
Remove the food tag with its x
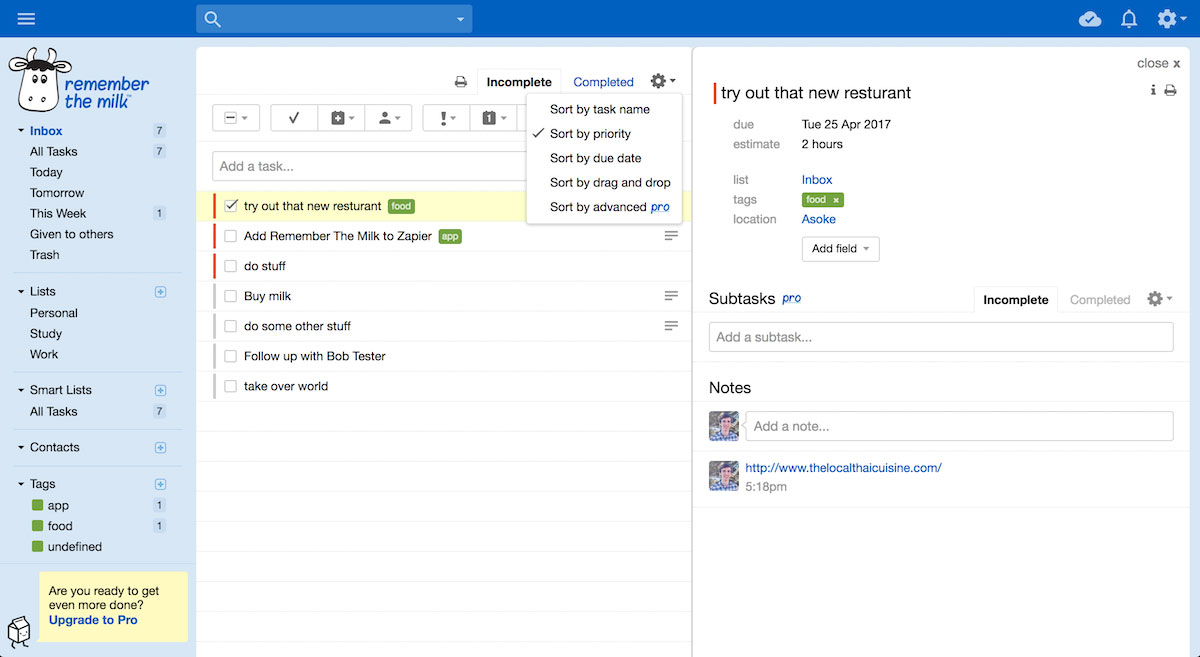click(x=836, y=200)
